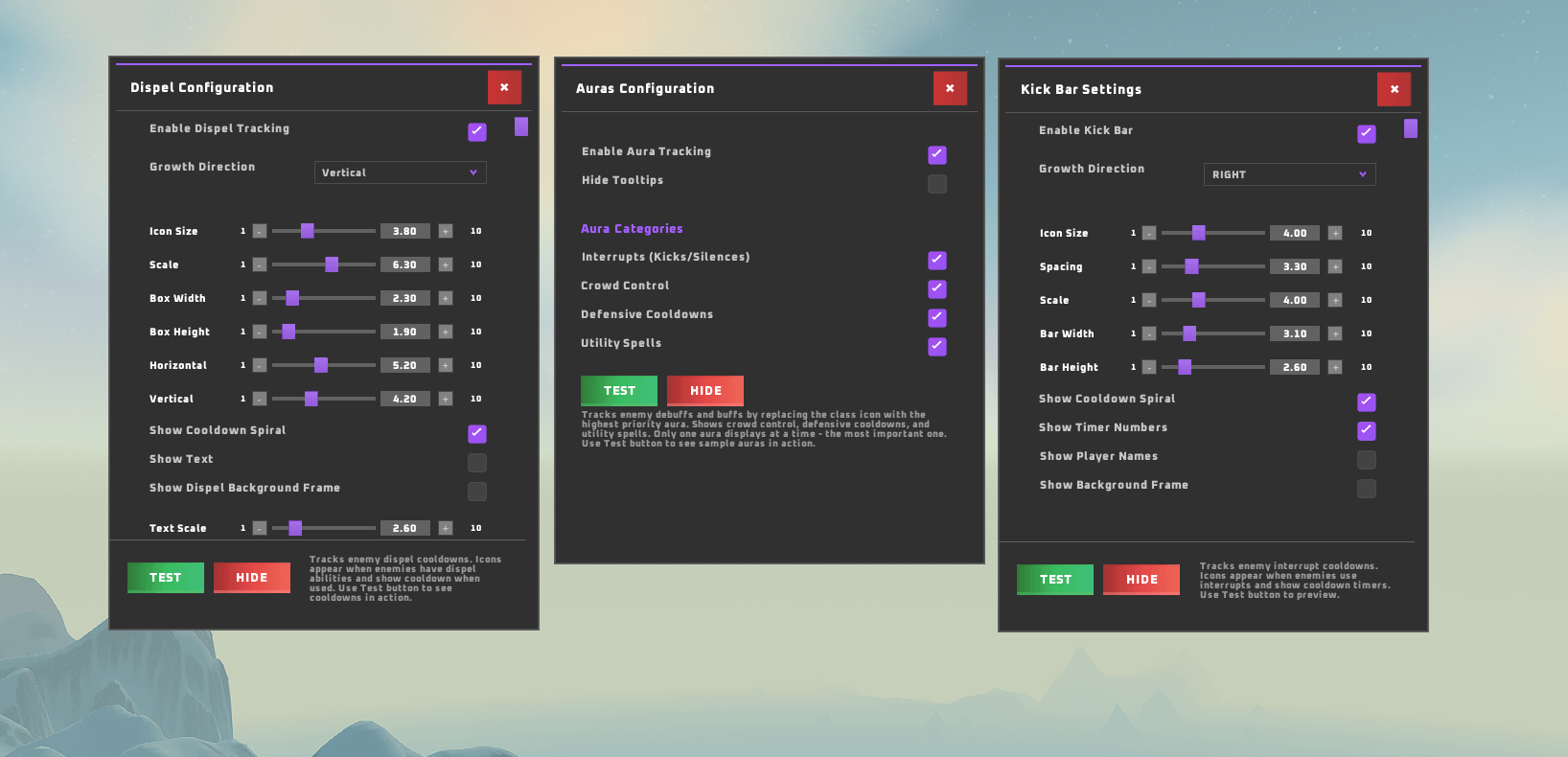Click the Bar Height slider handle
The width and height of the screenshot is (1568, 757).
click(1185, 367)
